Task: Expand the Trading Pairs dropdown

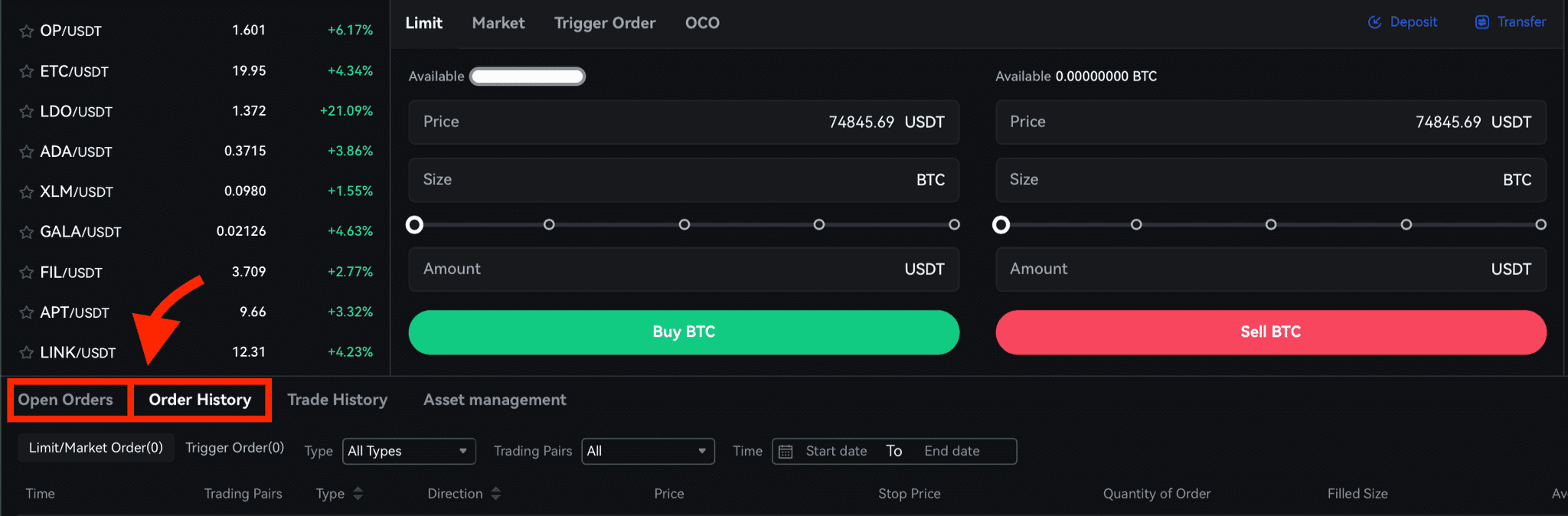Action: coord(648,451)
